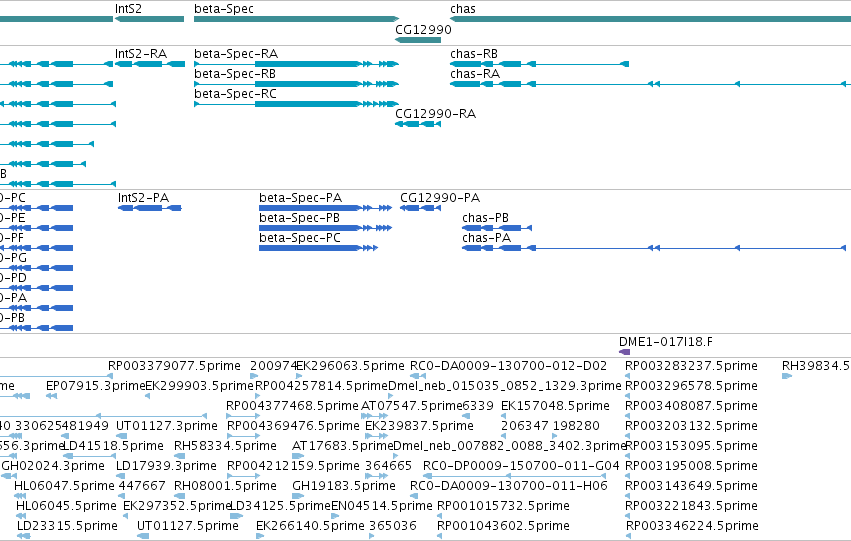
Task: Click the HL06045.5prime label
Action: click(66, 507)
